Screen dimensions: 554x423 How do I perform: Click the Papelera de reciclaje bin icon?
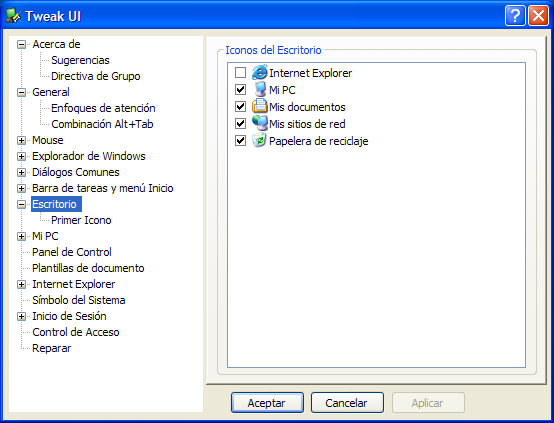(259, 140)
